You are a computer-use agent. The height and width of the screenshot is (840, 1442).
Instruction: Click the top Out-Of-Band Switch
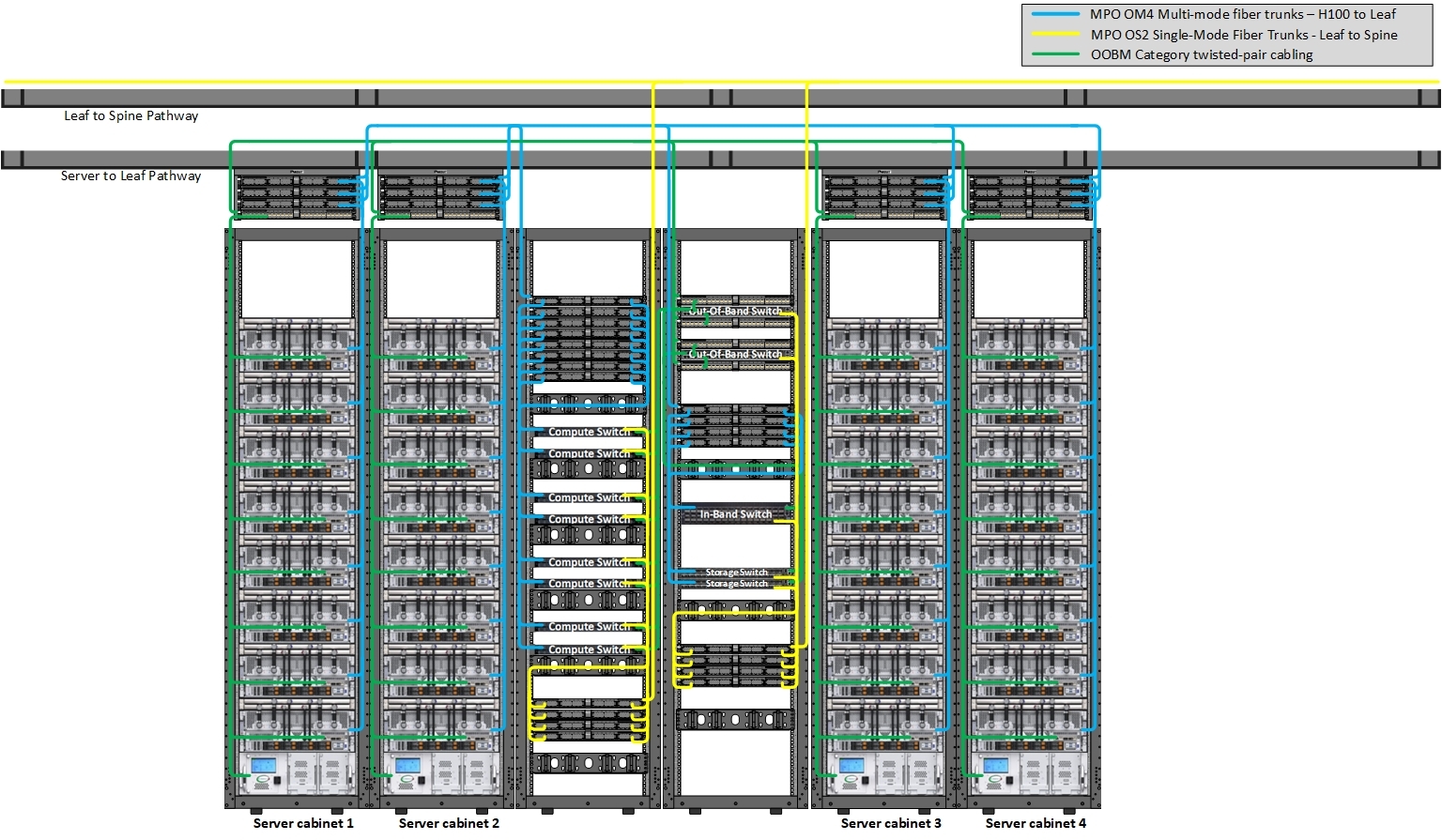pos(736,309)
